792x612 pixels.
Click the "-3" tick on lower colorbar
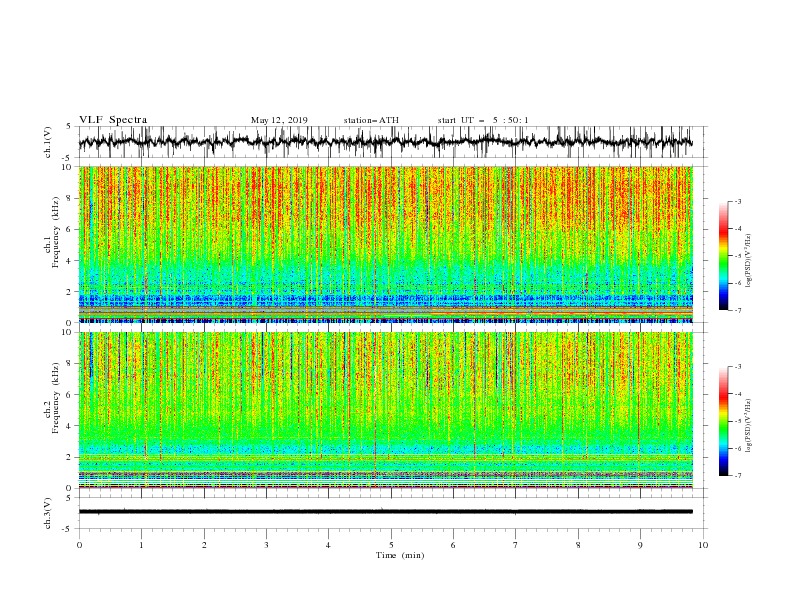[x=737, y=367]
